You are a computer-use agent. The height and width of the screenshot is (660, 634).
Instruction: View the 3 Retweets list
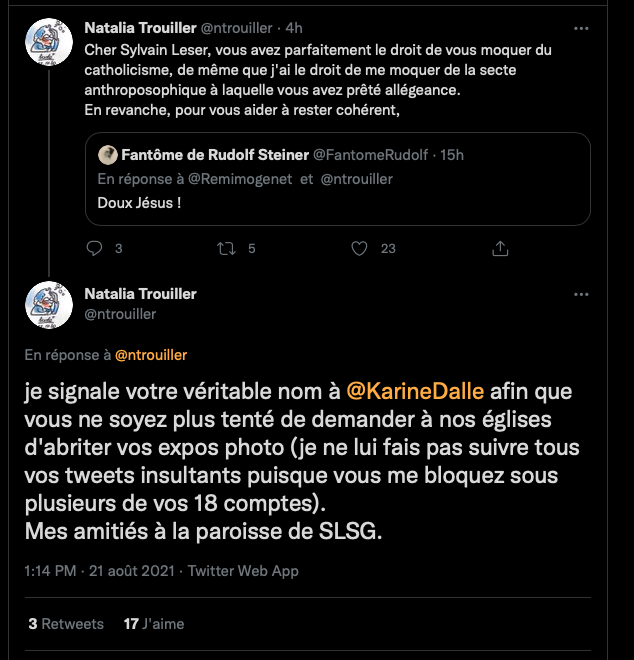(x=66, y=623)
